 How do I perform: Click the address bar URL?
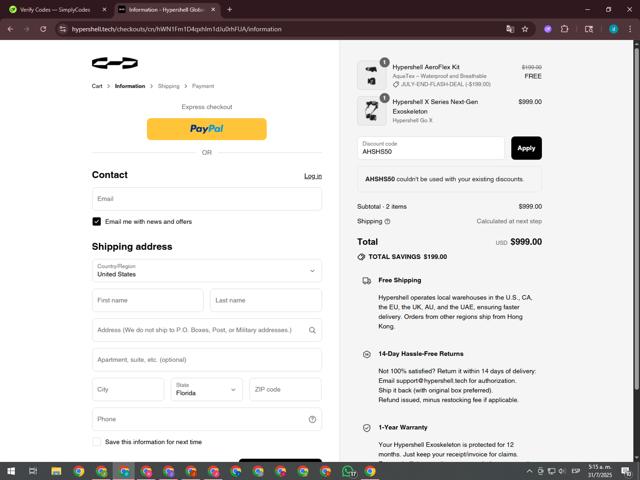[x=176, y=29]
